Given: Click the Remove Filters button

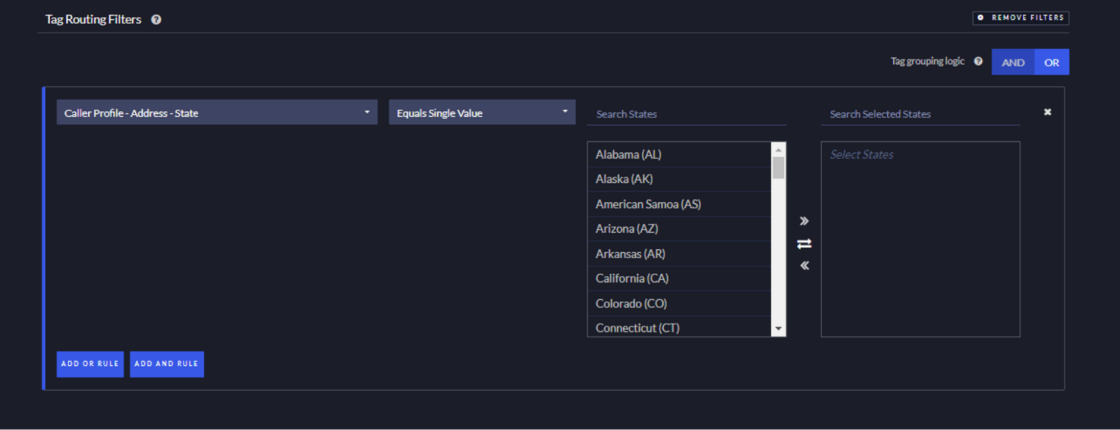Looking at the screenshot, I should [1020, 18].
